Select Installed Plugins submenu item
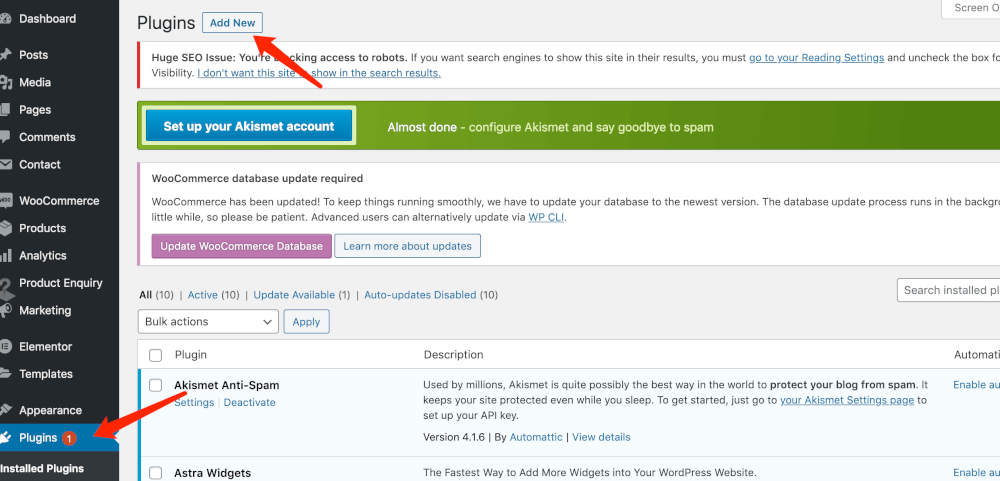 tap(42, 469)
